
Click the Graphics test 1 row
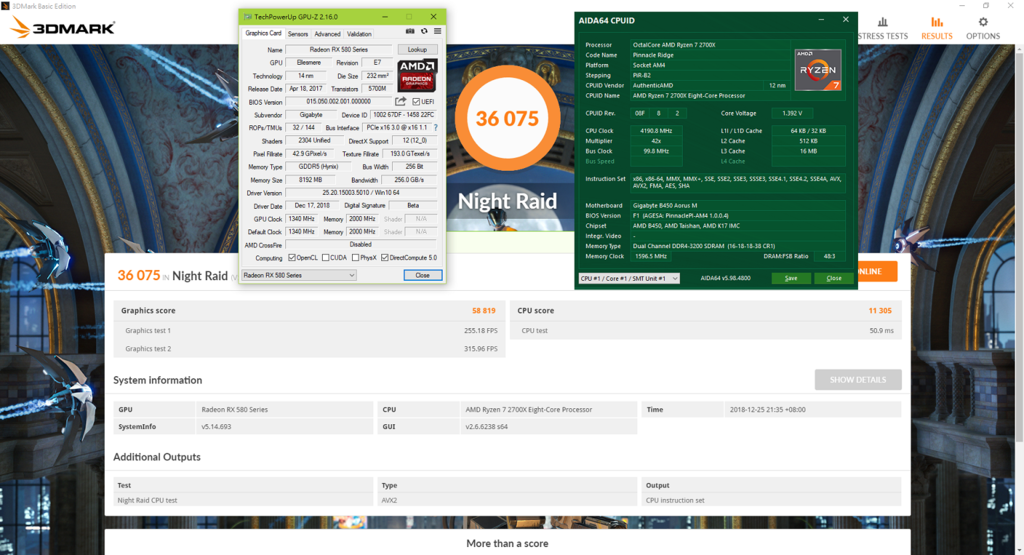pyautogui.click(x=310, y=330)
